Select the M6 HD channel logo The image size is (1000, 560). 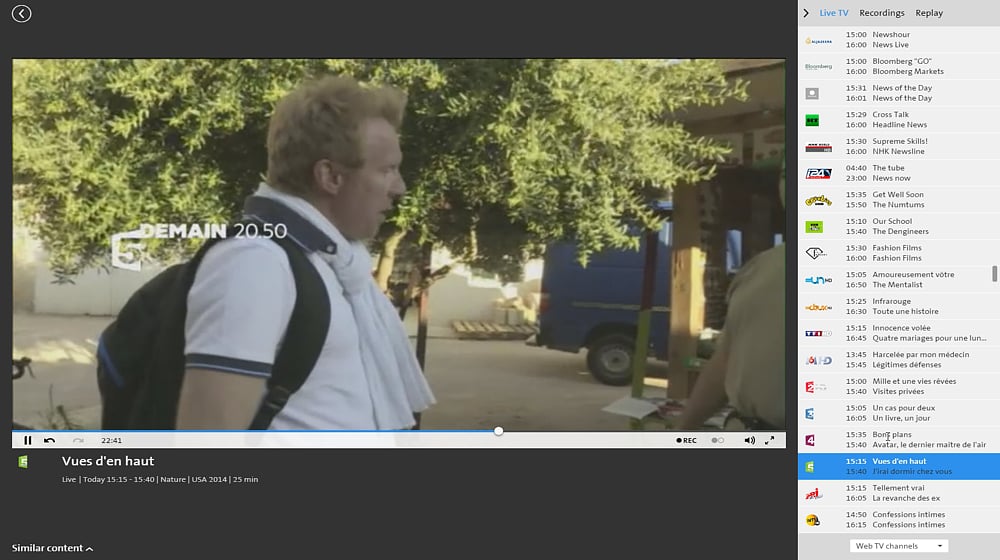coord(818,360)
